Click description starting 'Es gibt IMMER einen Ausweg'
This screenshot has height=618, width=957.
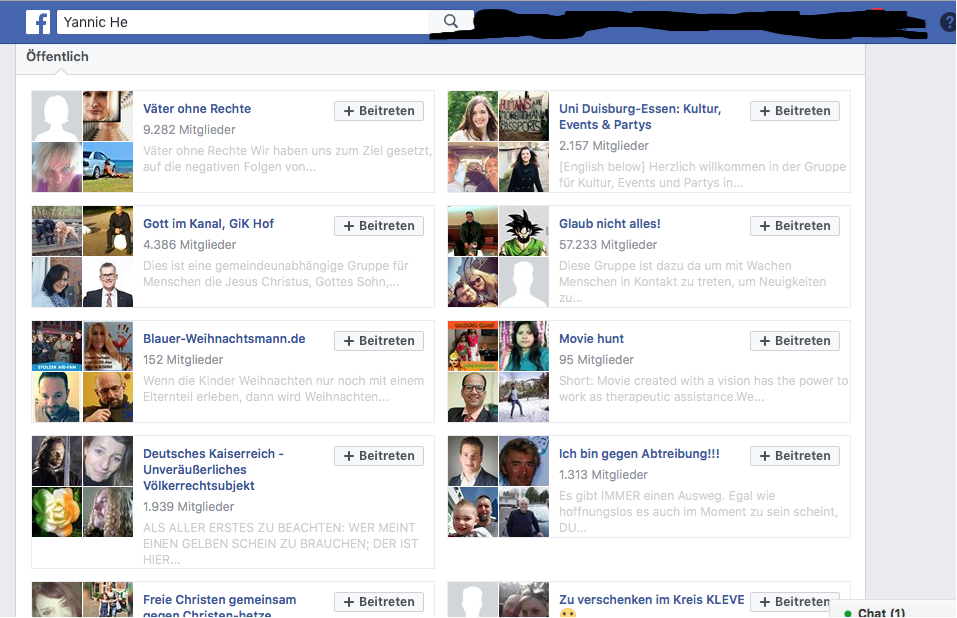tap(698, 512)
